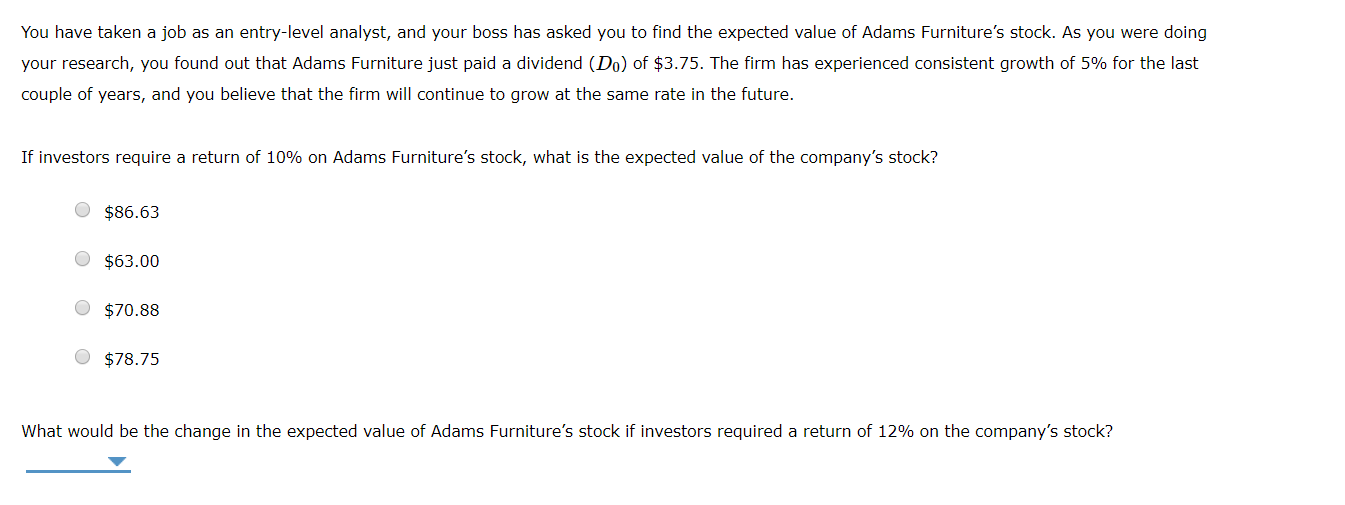Image resolution: width=1345 pixels, height=505 pixels.
Task: Choose the $63.00 radio option
Action: point(83,259)
